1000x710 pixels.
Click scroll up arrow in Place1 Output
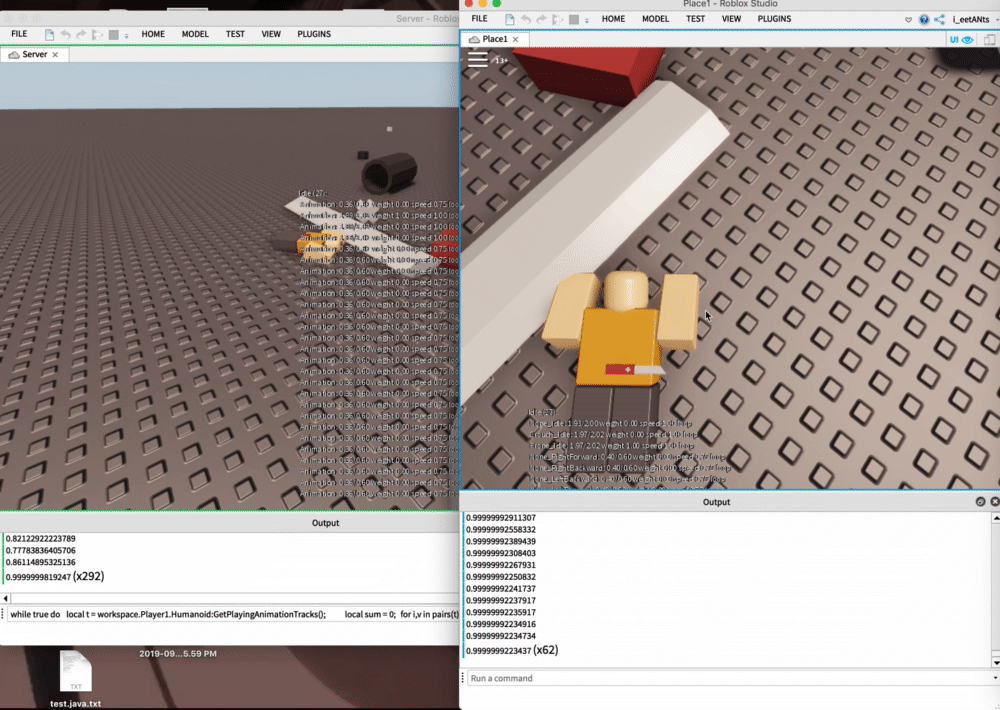[x=996, y=518]
